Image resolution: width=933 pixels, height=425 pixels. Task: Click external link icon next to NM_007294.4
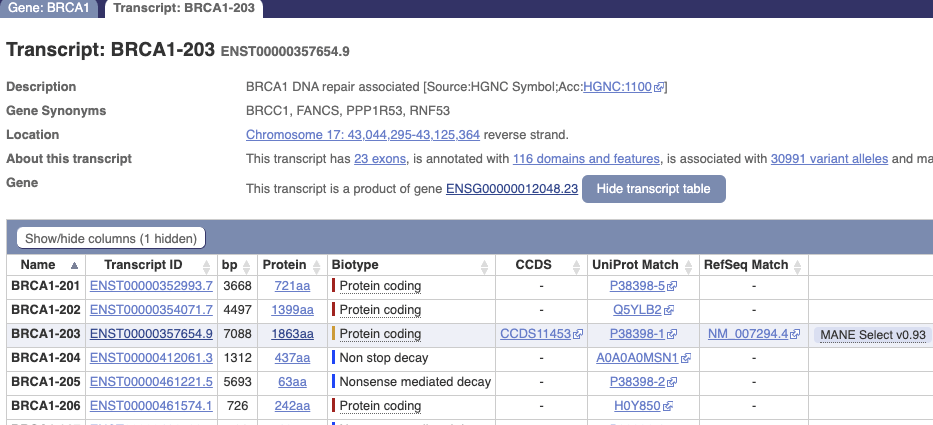(x=797, y=335)
